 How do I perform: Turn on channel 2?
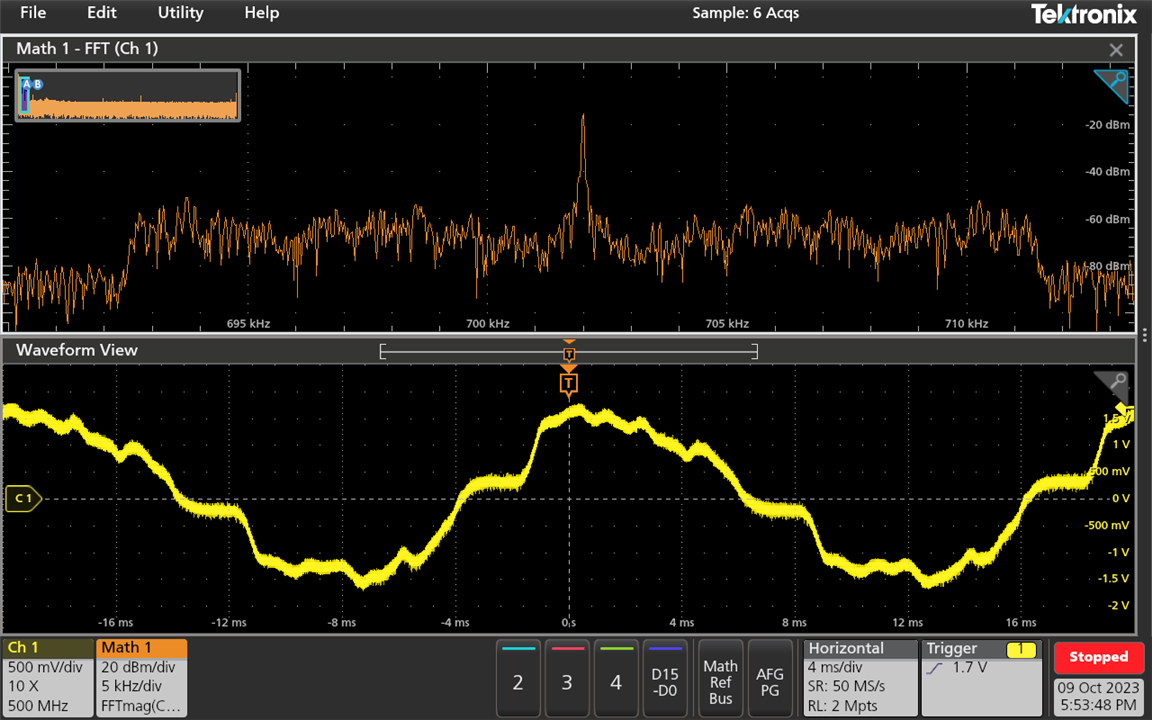coord(518,677)
